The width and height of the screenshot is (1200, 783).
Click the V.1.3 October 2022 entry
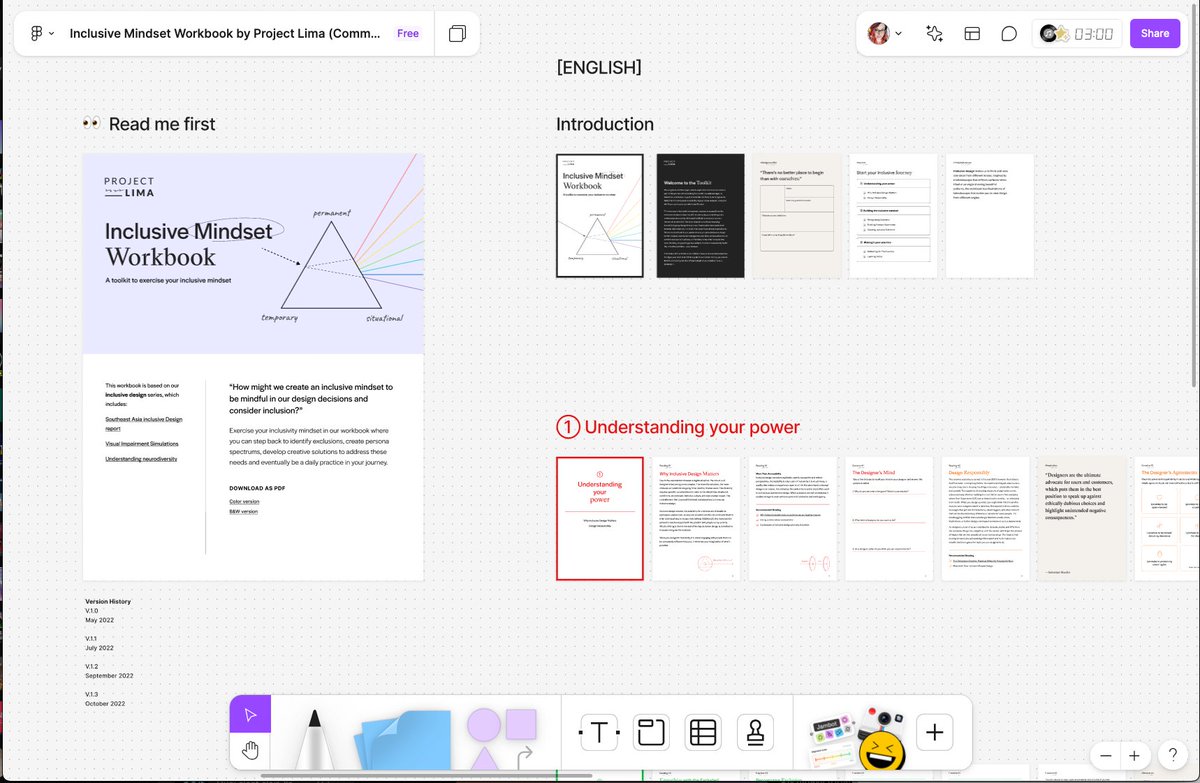click(x=105, y=699)
